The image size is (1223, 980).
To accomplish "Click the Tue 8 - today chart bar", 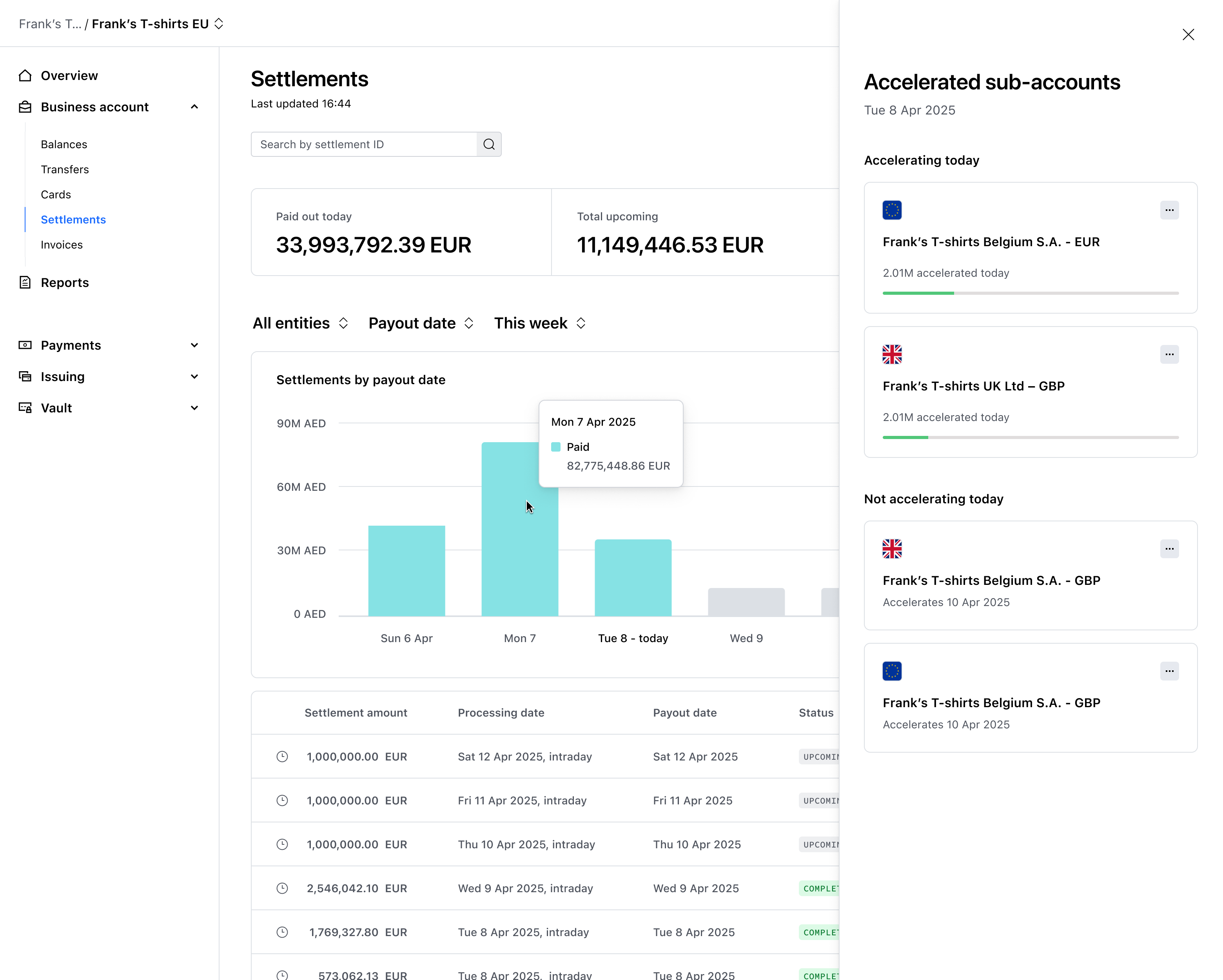I will (x=633, y=577).
